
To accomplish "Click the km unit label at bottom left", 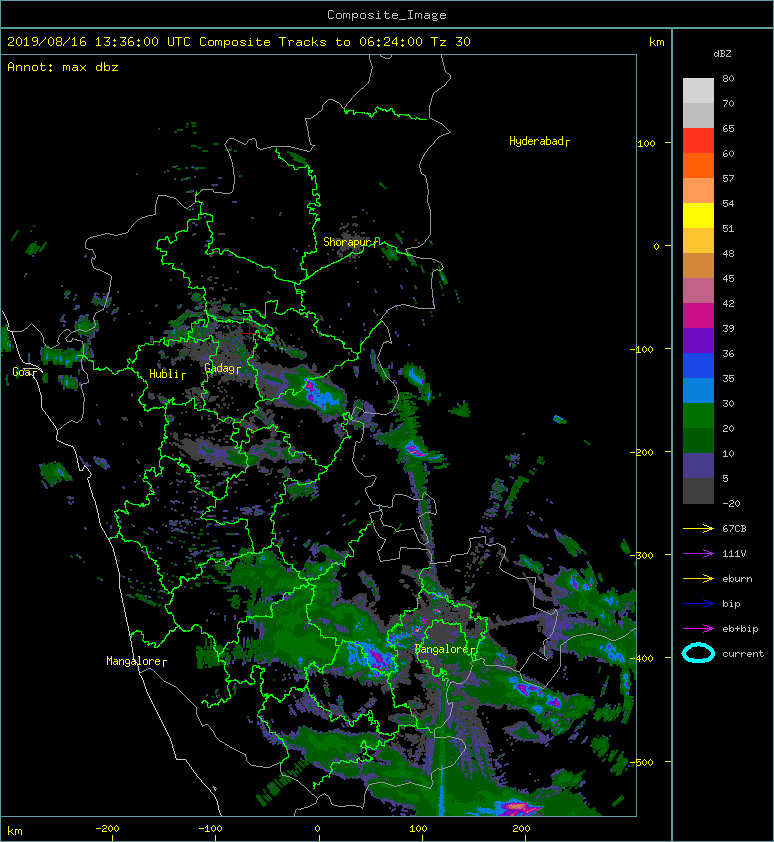I will pyautogui.click(x=15, y=831).
